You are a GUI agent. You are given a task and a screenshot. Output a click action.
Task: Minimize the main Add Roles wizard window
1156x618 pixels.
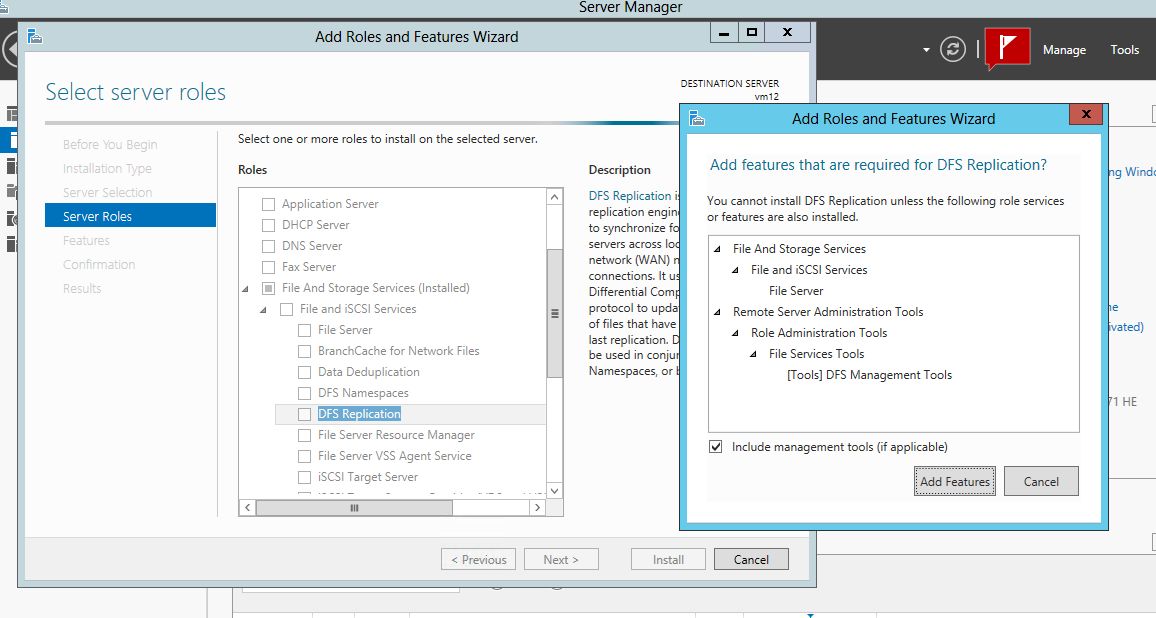[x=724, y=32]
